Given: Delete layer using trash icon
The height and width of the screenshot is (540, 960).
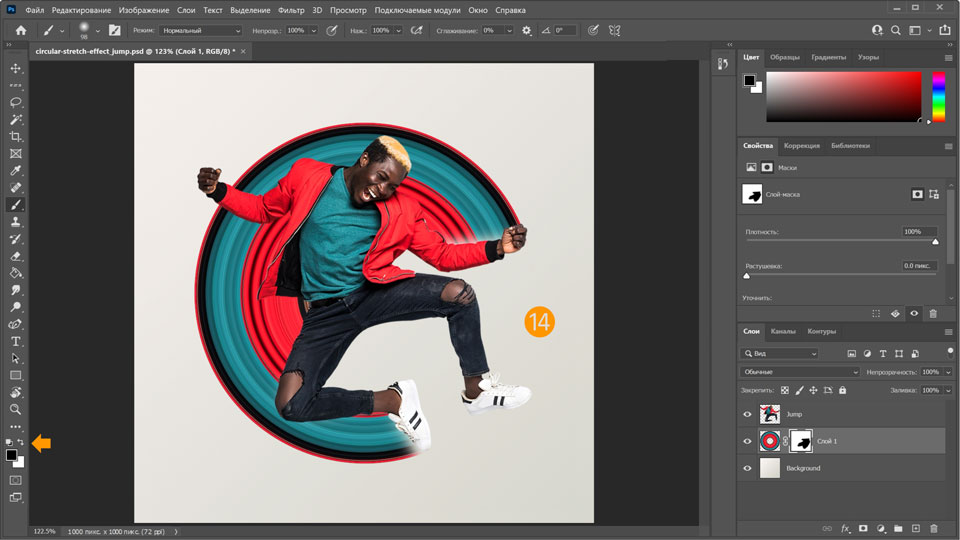Looking at the screenshot, I should 934,528.
